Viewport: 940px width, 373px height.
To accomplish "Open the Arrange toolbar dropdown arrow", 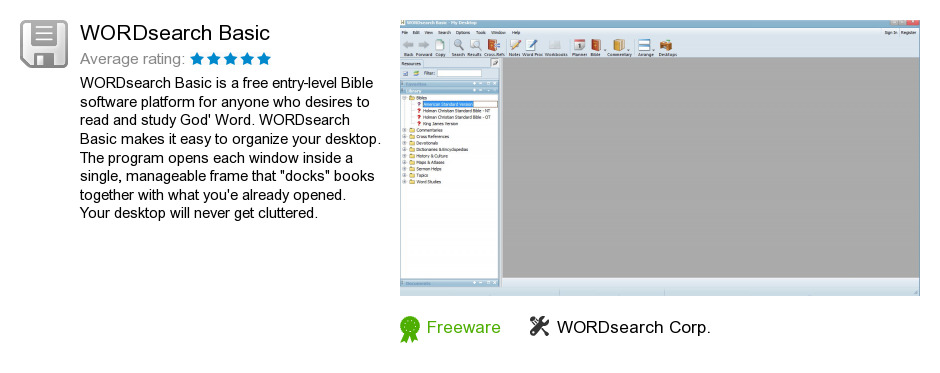I will 654,49.
